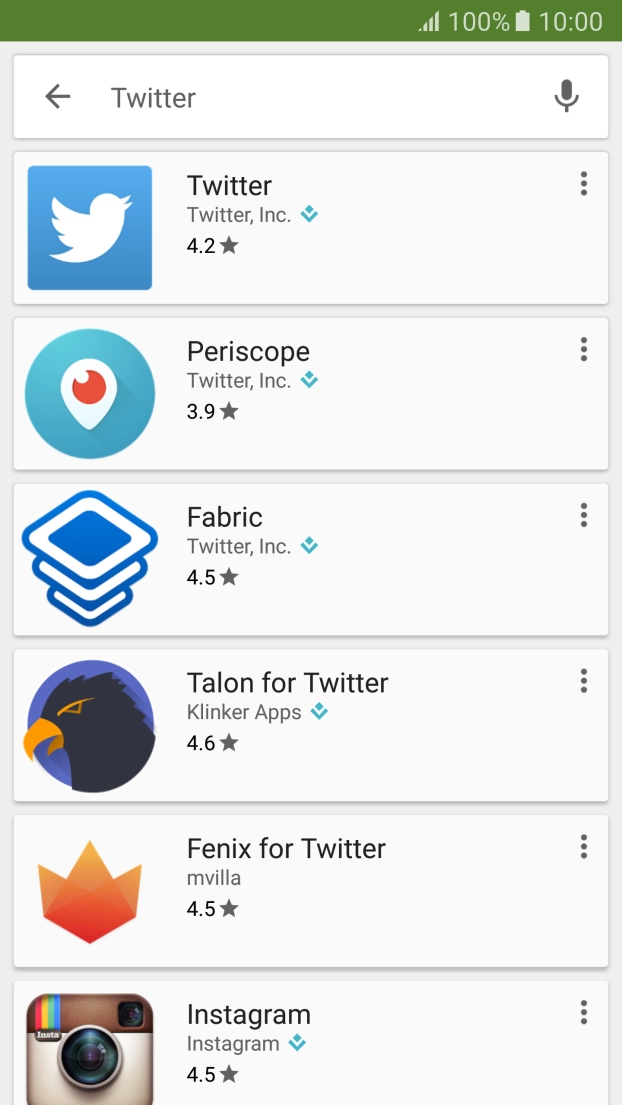Tap the back arrow in search bar
This screenshot has width=622, height=1105.
click(58, 97)
